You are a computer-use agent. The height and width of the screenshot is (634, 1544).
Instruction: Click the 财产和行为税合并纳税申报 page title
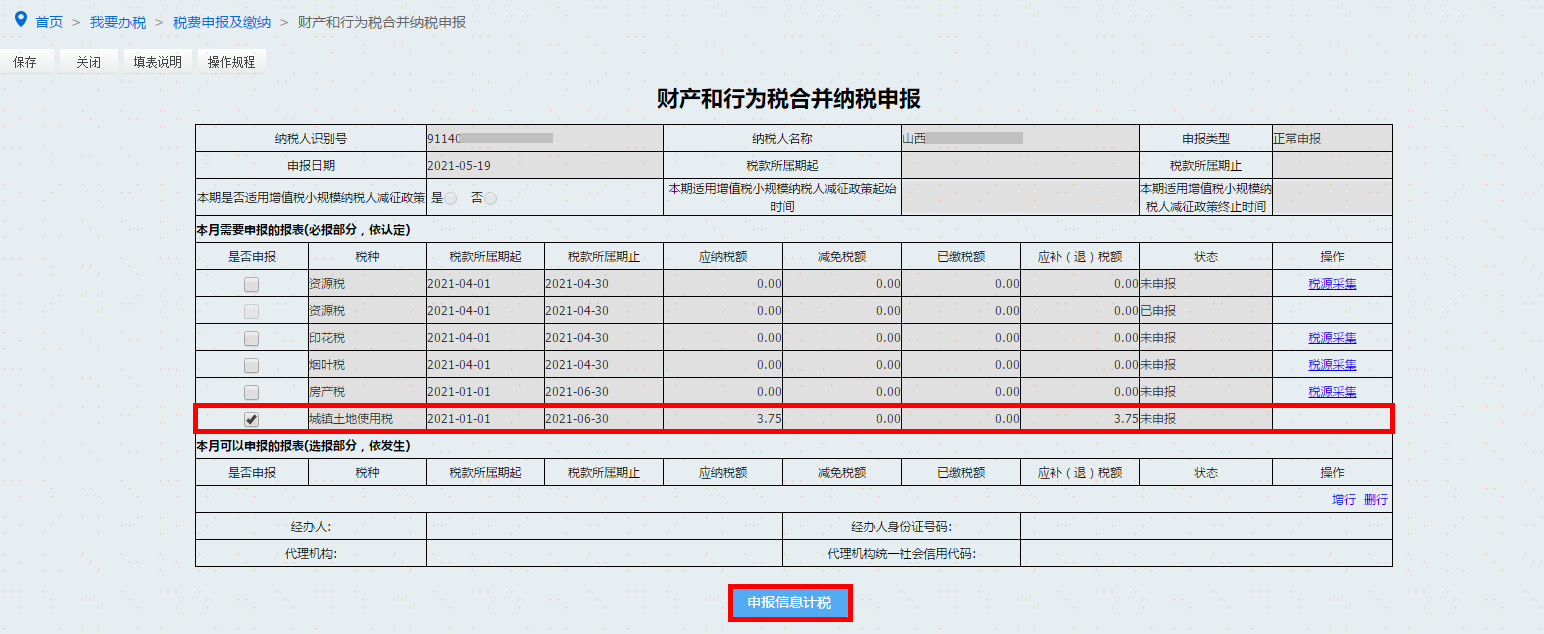[x=788, y=99]
